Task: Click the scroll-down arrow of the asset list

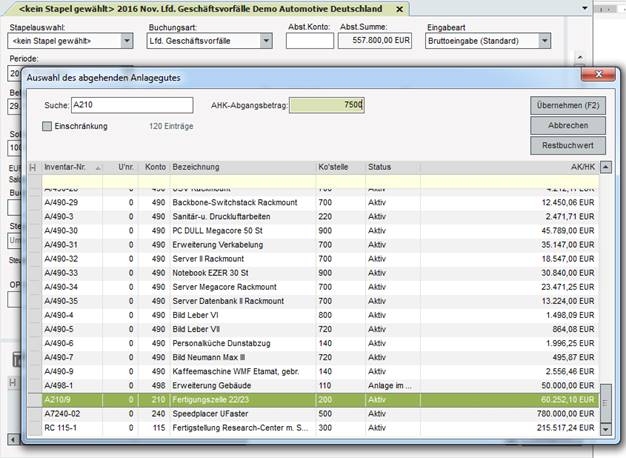Action: [606, 430]
